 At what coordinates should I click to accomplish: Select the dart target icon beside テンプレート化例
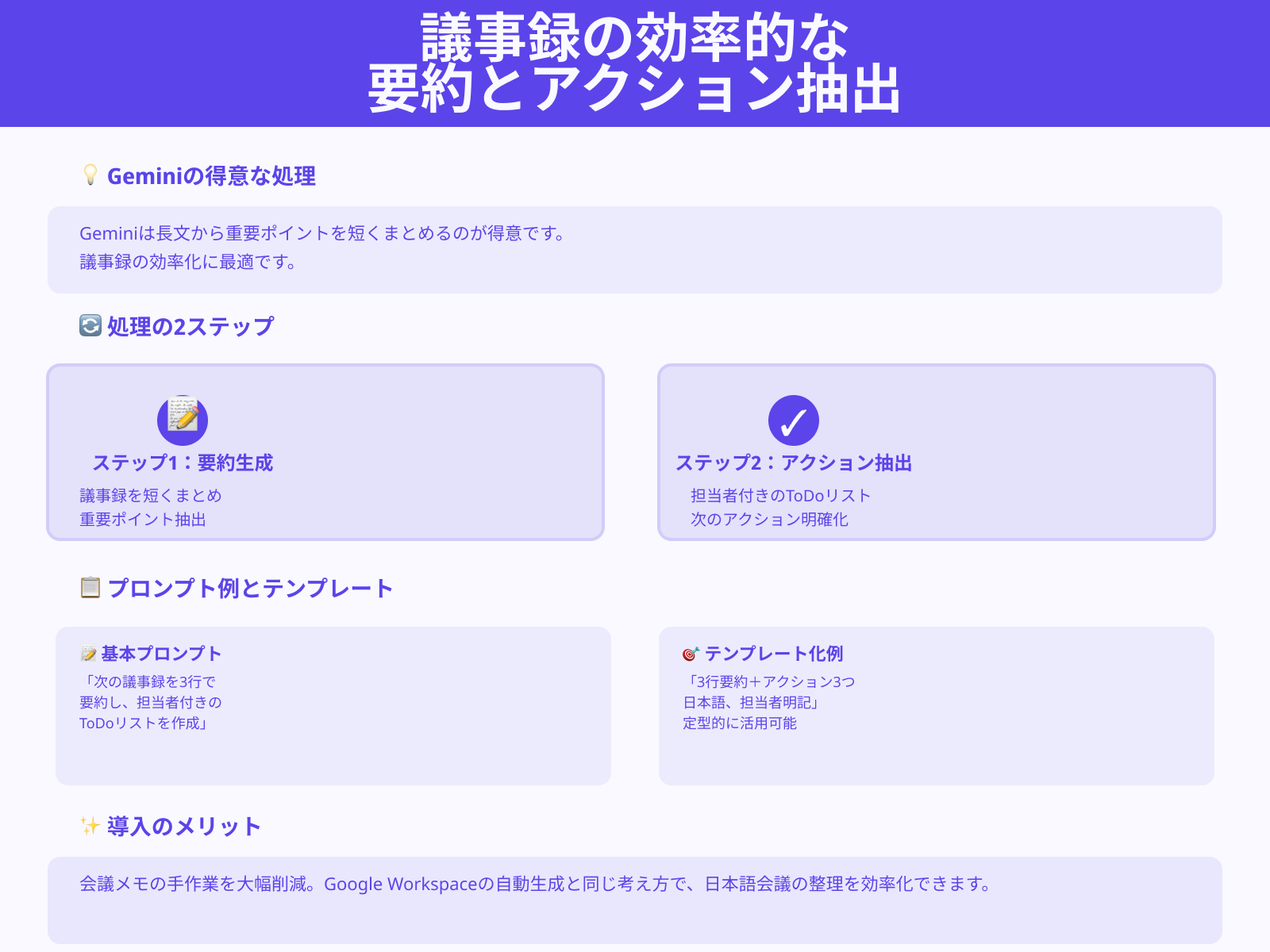(691, 653)
